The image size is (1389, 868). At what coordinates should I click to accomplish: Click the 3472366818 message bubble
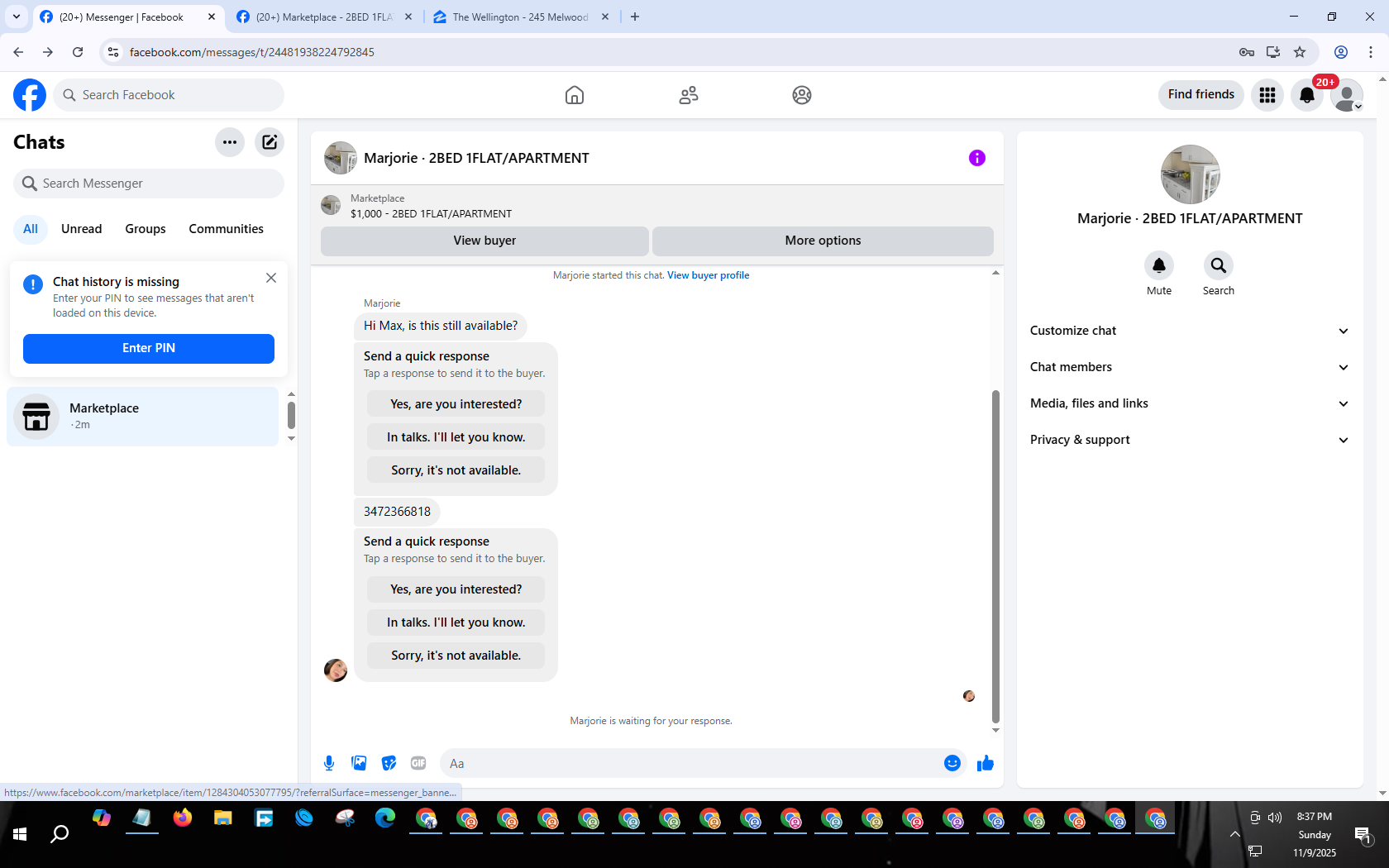click(x=398, y=512)
